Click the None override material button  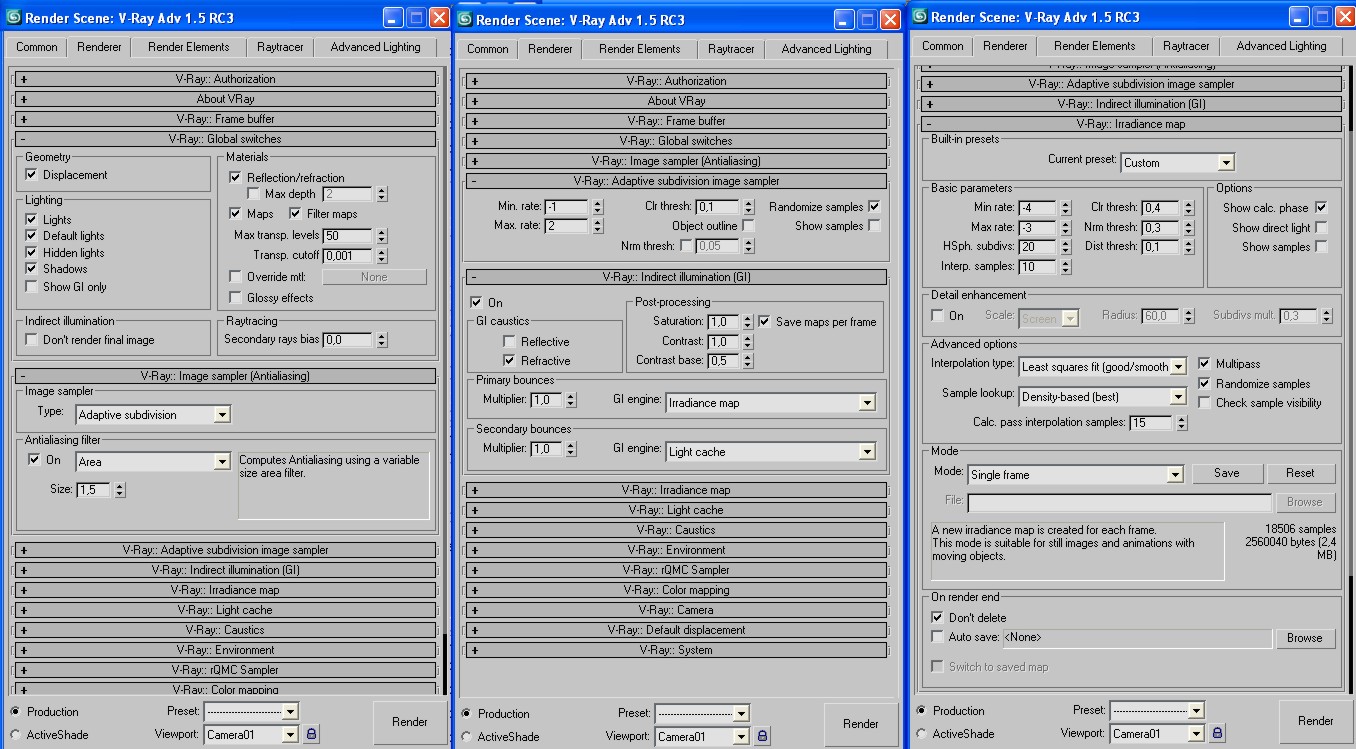click(374, 277)
